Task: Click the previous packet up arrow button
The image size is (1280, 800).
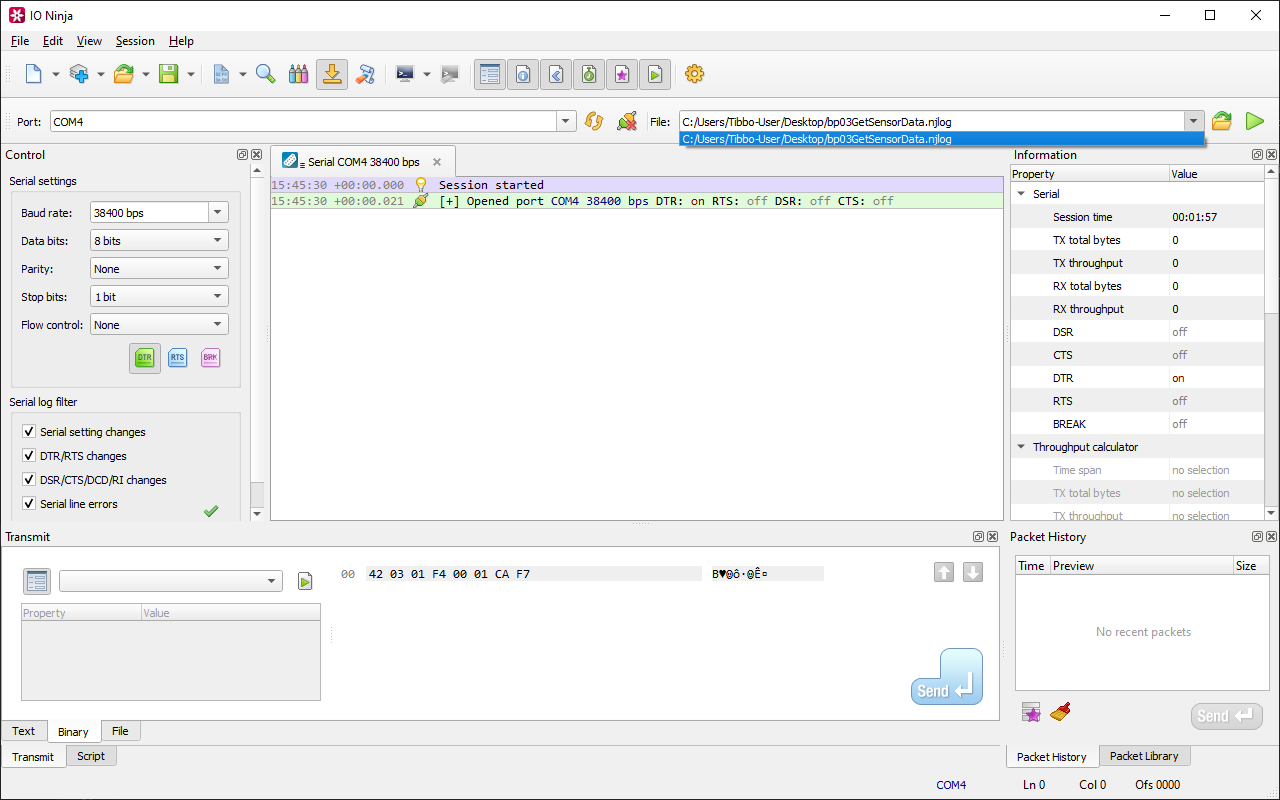Action: [x=944, y=572]
